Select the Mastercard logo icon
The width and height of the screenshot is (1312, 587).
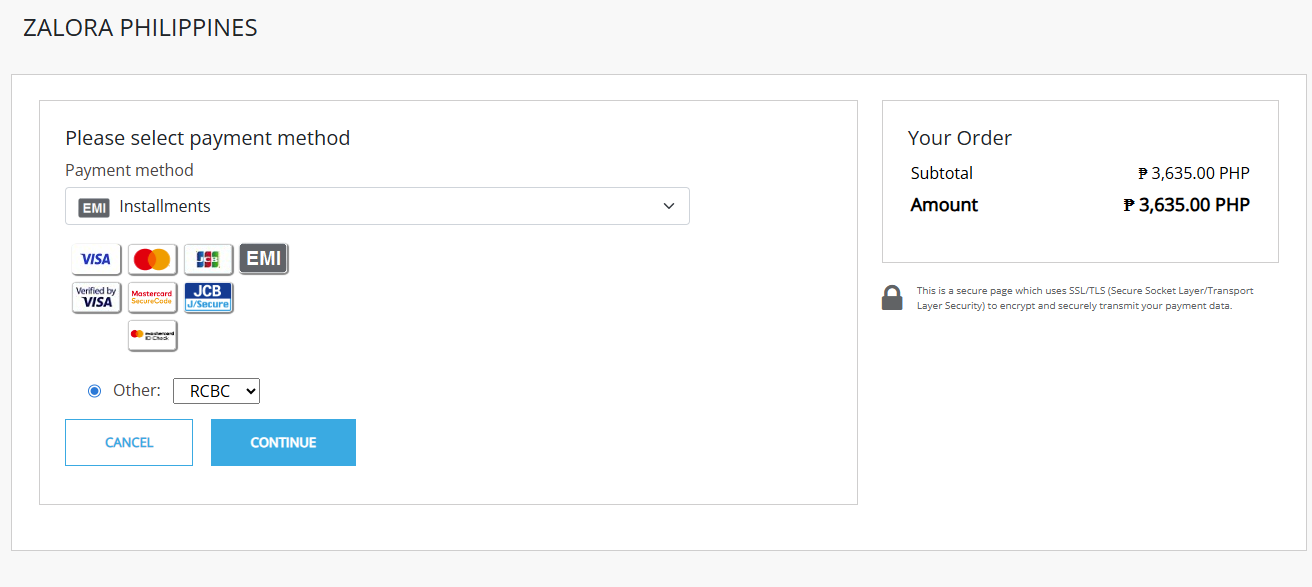[152, 259]
